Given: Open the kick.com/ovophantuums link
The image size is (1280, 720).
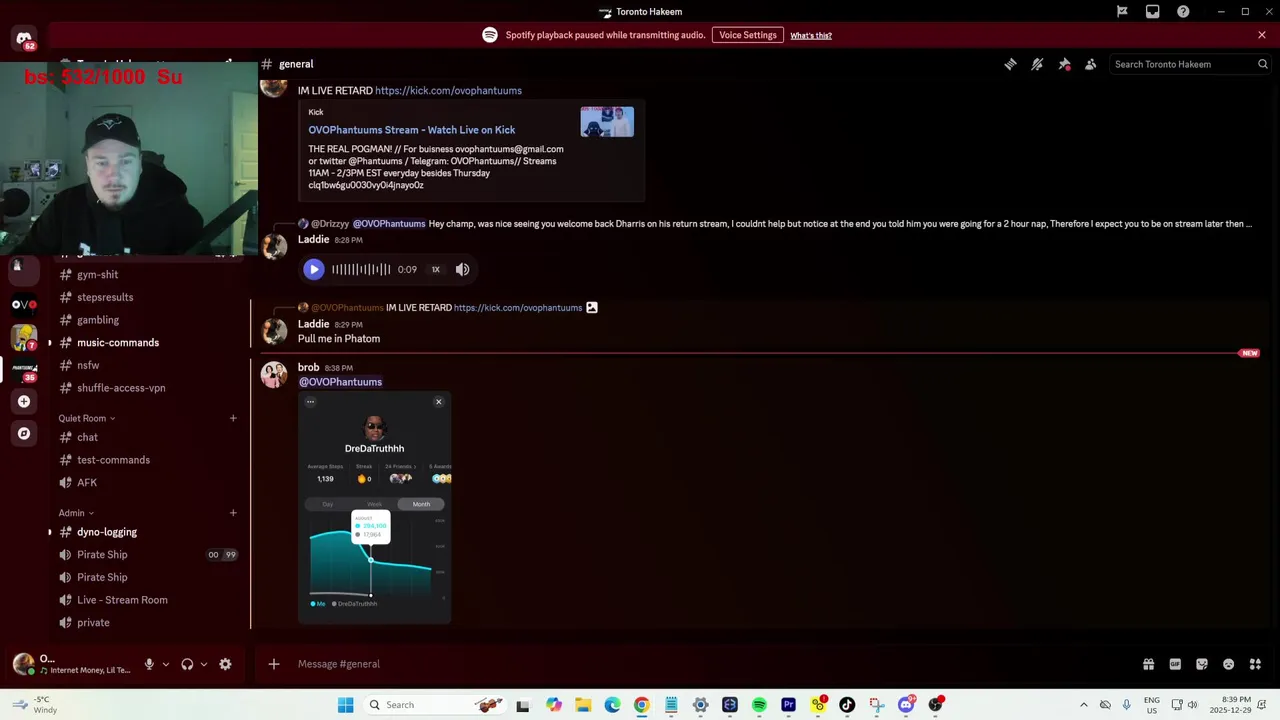Looking at the screenshot, I should [448, 90].
